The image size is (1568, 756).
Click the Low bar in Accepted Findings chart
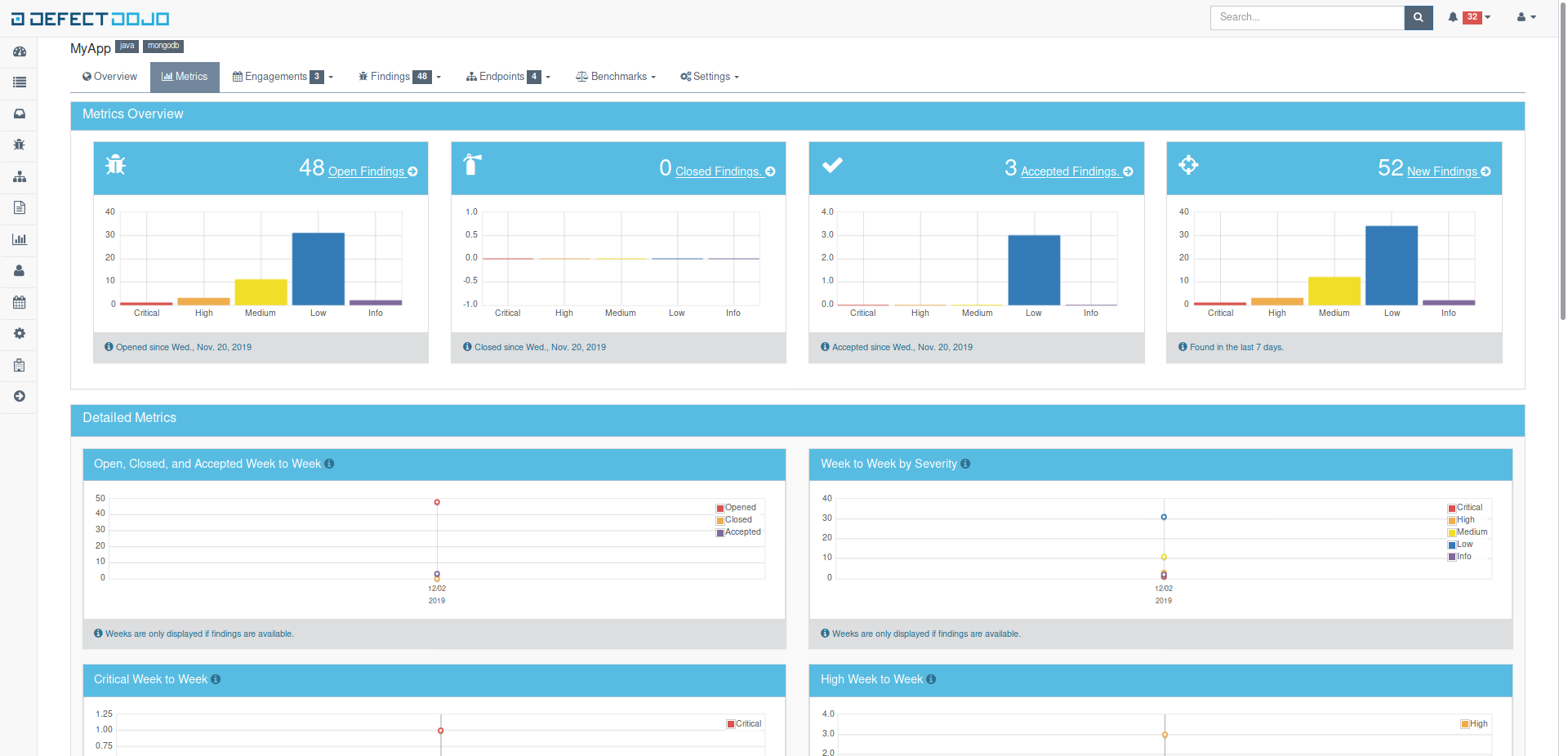pos(1034,270)
